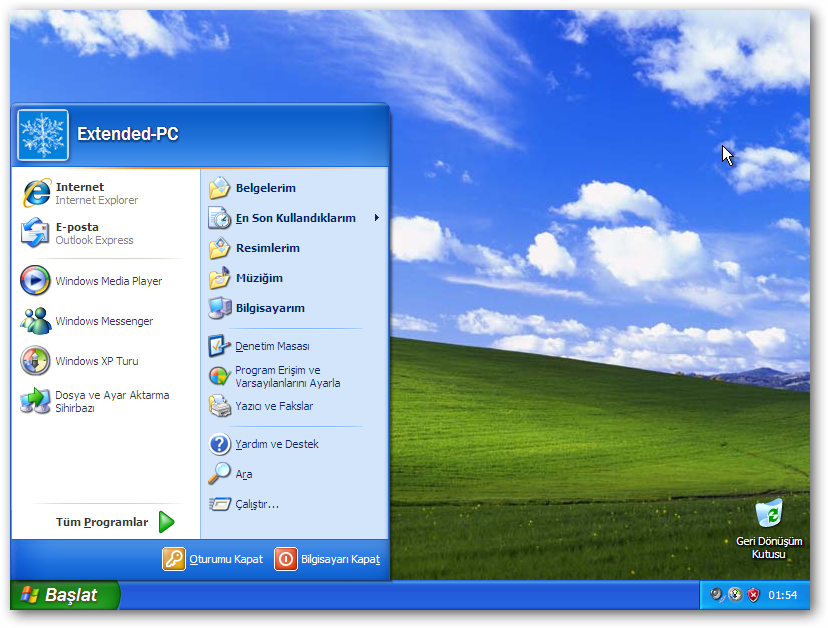
Task: Open Windows XP Turu icon
Action: (36, 361)
